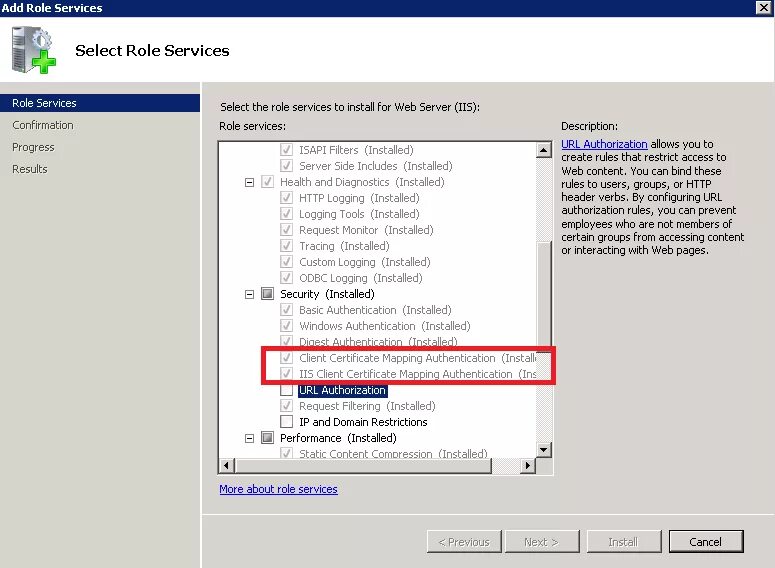Click the Install button
775x568 pixels.
tap(624, 542)
